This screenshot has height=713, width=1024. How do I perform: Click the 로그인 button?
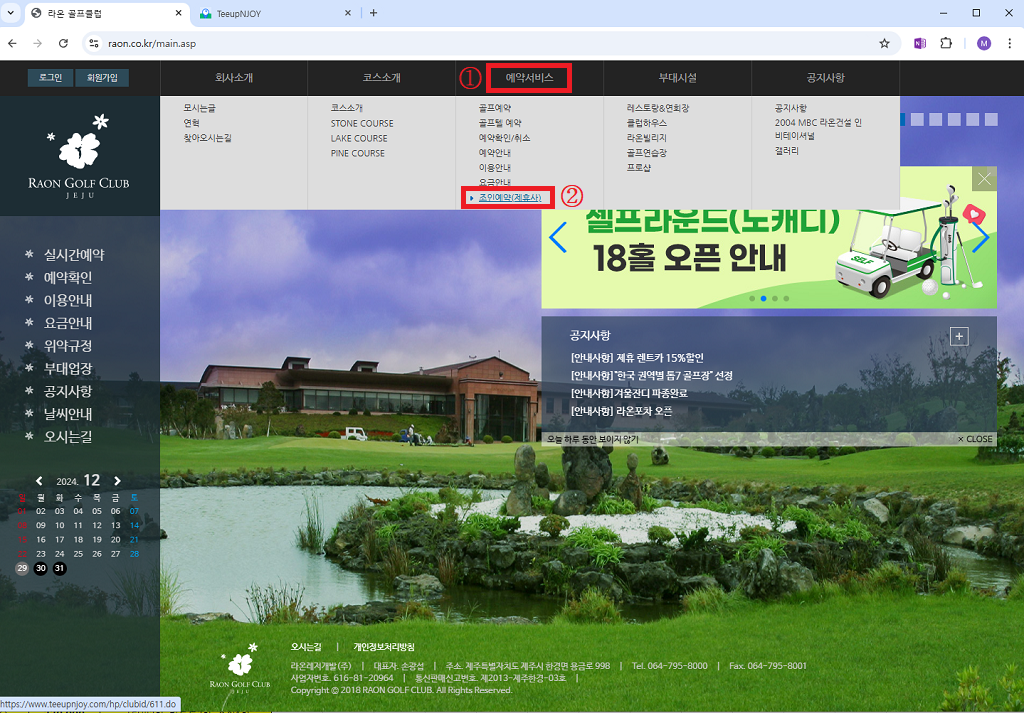(50, 78)
